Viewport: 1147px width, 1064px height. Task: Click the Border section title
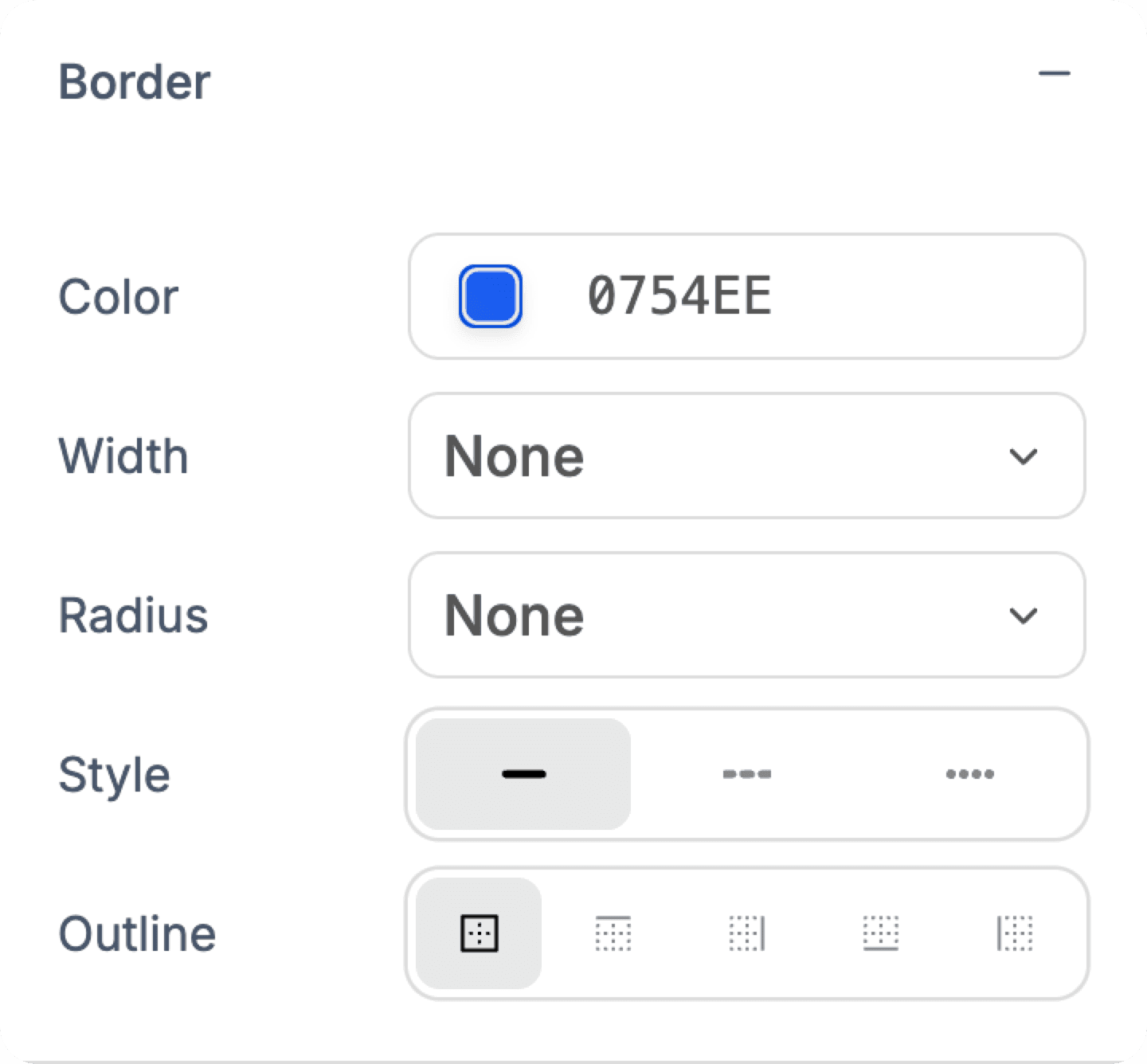point(134,80)
